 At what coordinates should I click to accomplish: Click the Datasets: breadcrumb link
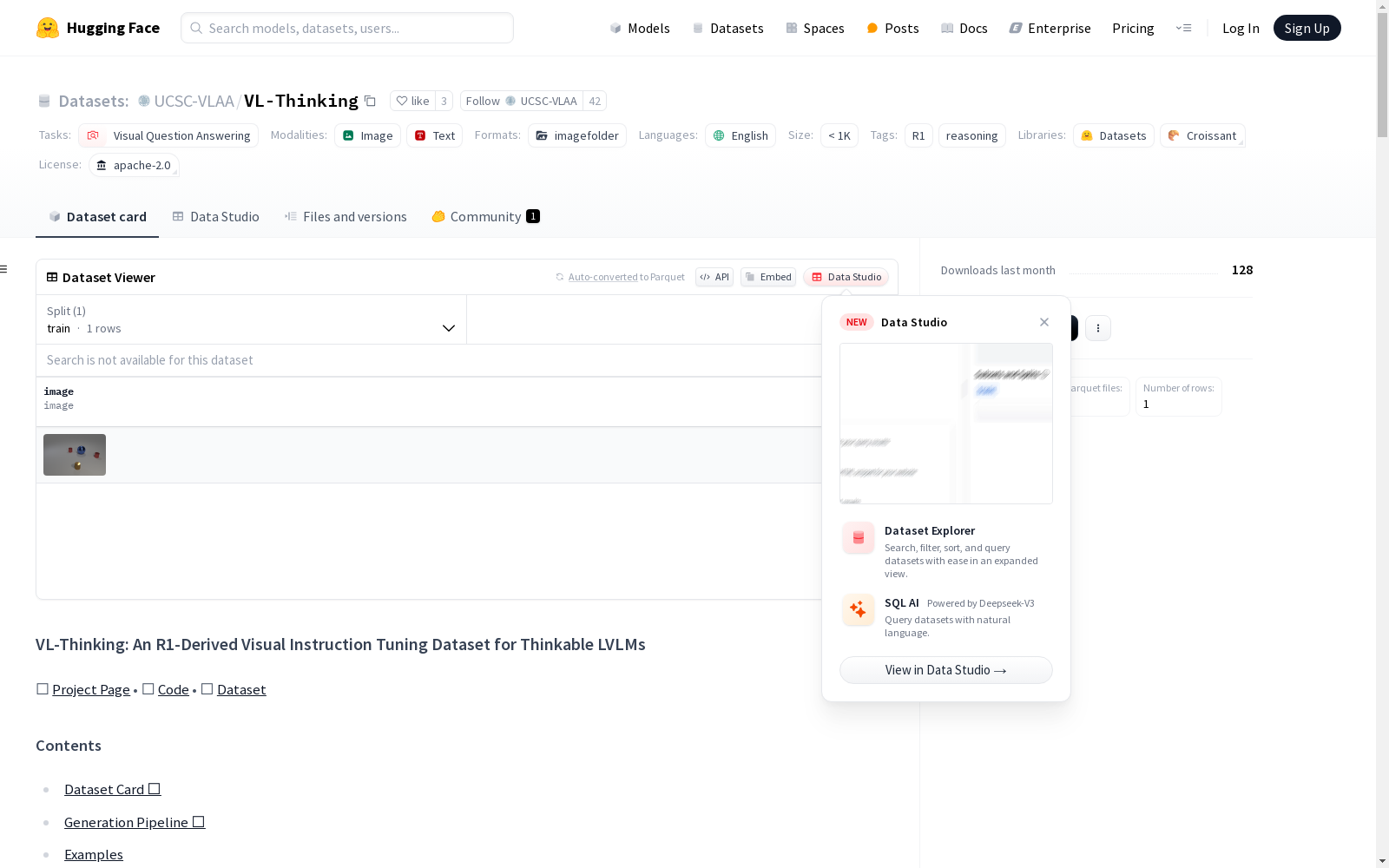pyautogui.click(x=93, y=101)
